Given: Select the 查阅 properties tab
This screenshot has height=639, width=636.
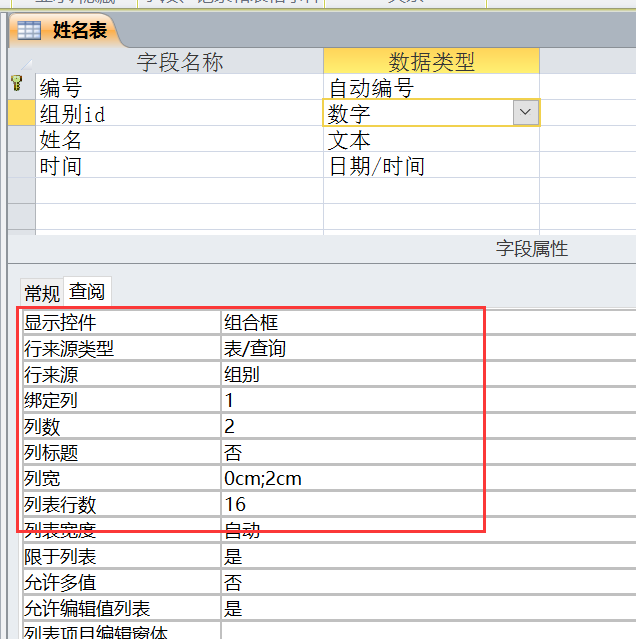Looking at the screenshot, I should (x=87, y=292).
